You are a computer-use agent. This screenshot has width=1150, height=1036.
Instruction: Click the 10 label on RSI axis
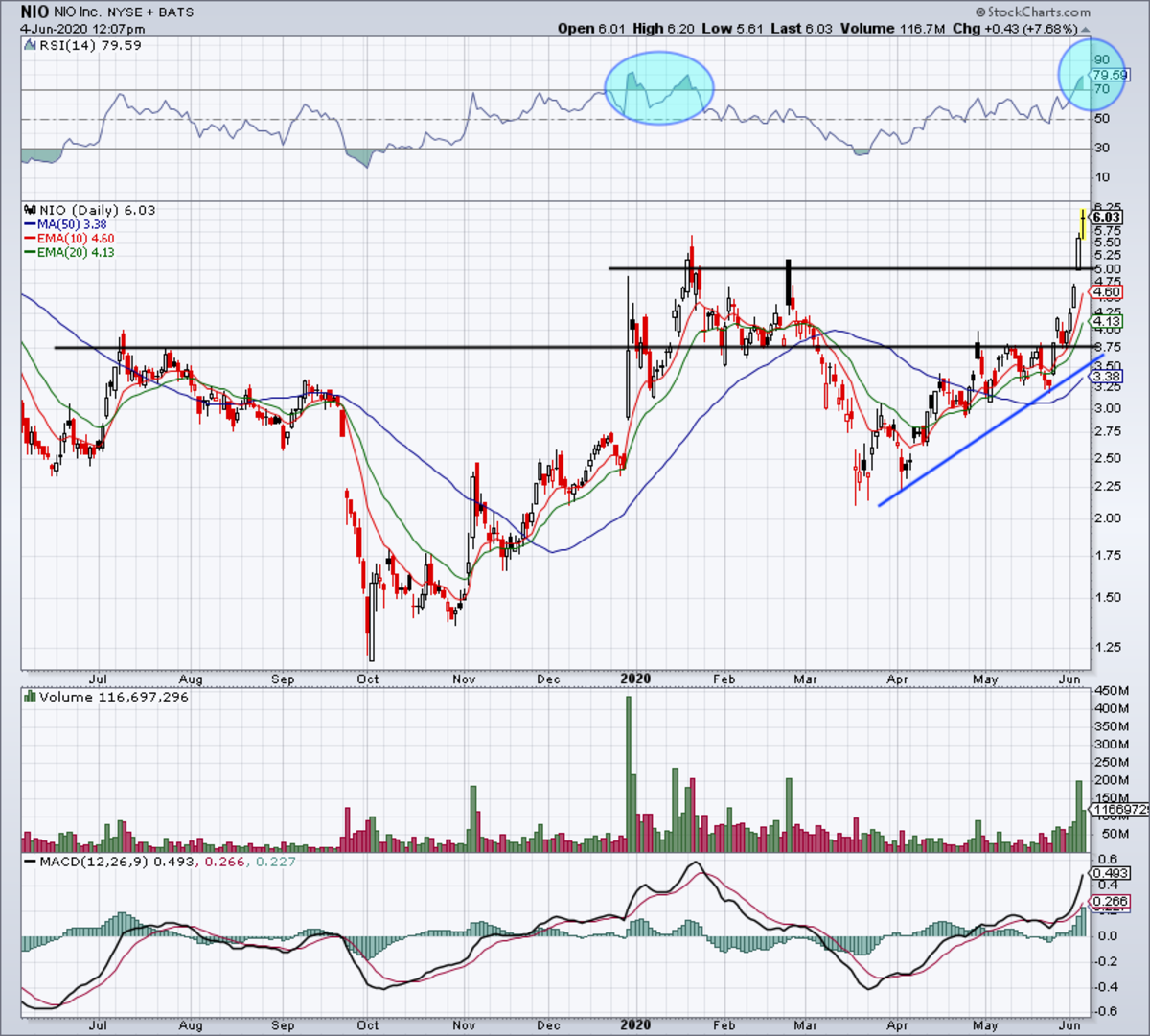pos(1102,177)
